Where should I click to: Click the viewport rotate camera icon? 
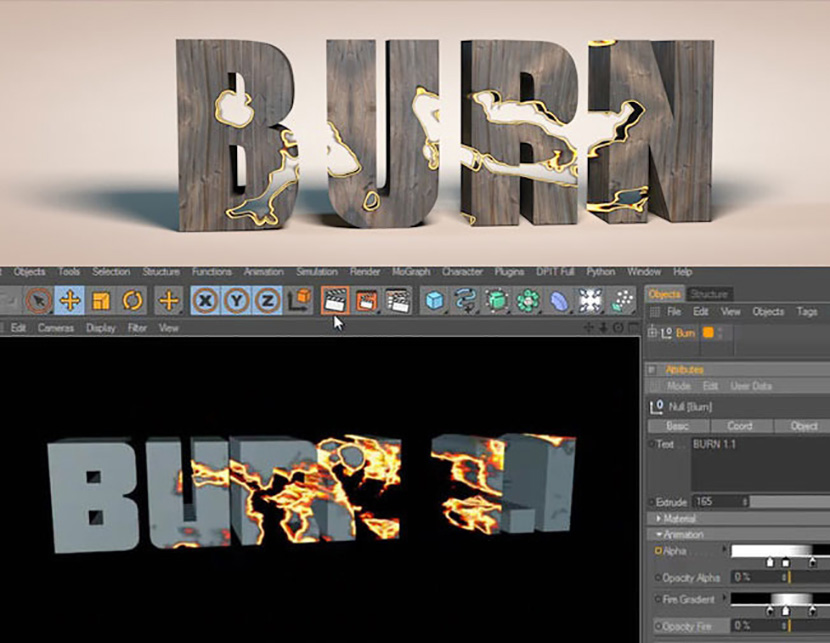[618, 328]
